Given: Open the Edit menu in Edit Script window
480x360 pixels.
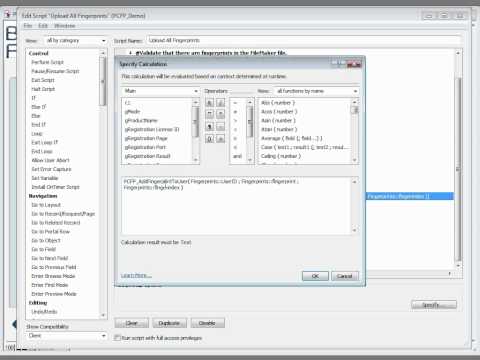Looking at the screenshot, I should point(43,26).
